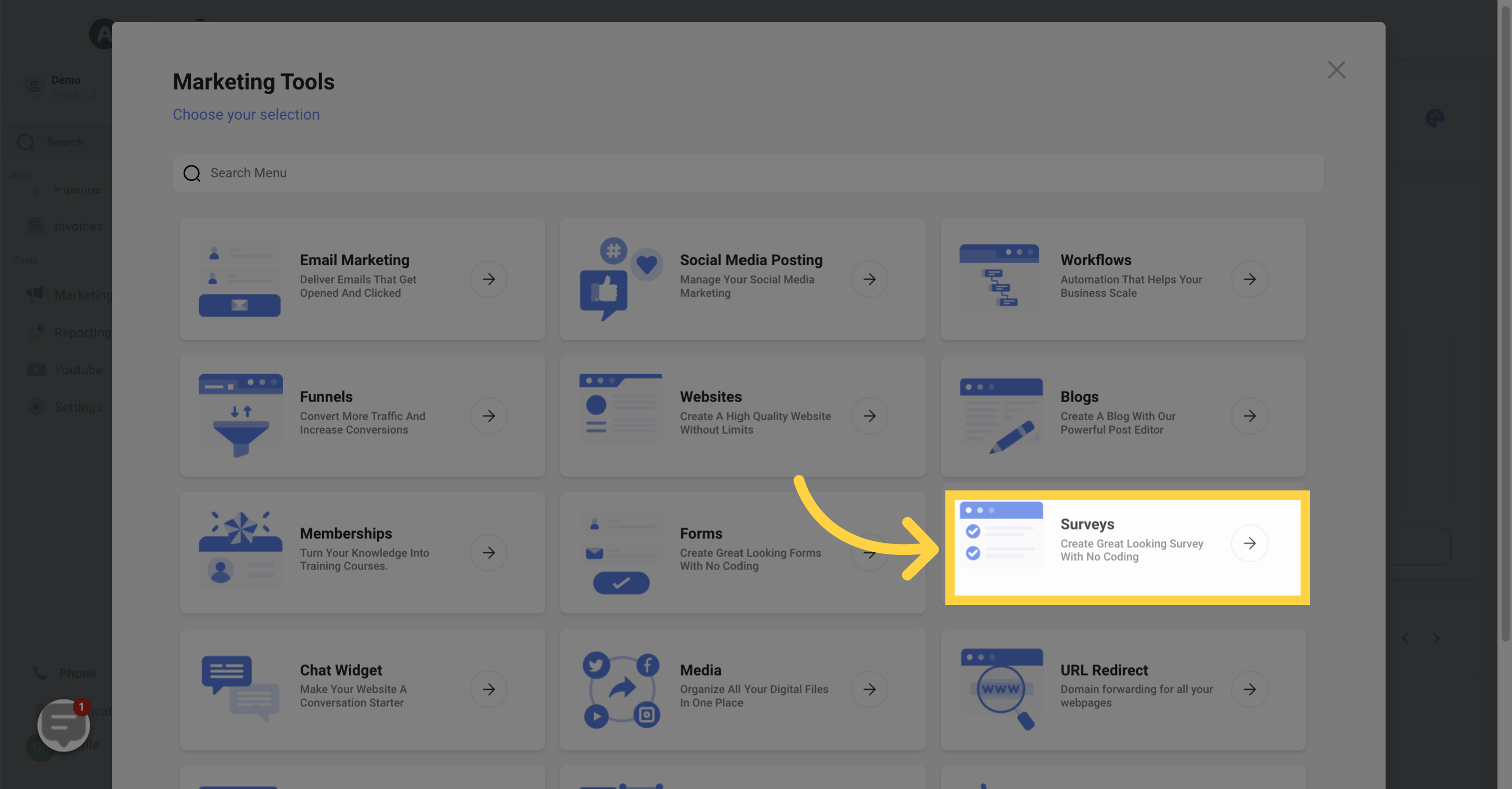Viewport: 1512px width, 789px height.
Task: Select the Websites card title
Action: point(711,396)
